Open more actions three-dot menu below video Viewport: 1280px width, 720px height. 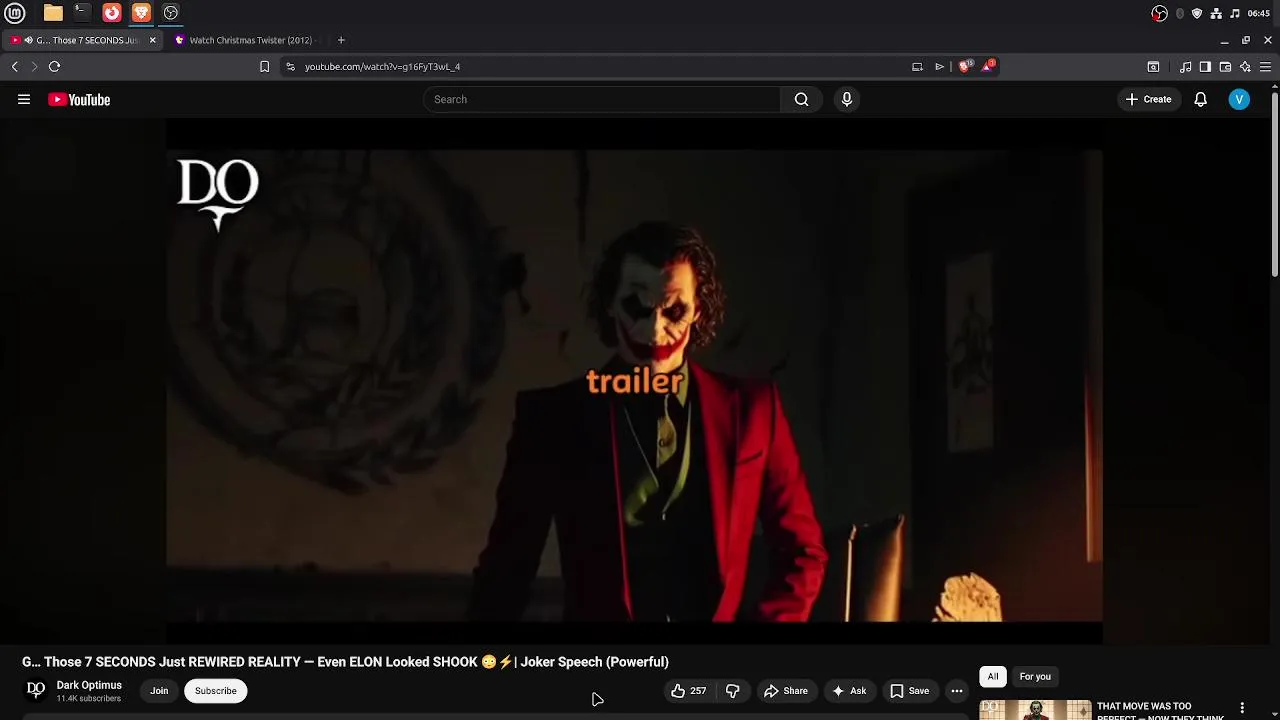[x=957, y=691]
